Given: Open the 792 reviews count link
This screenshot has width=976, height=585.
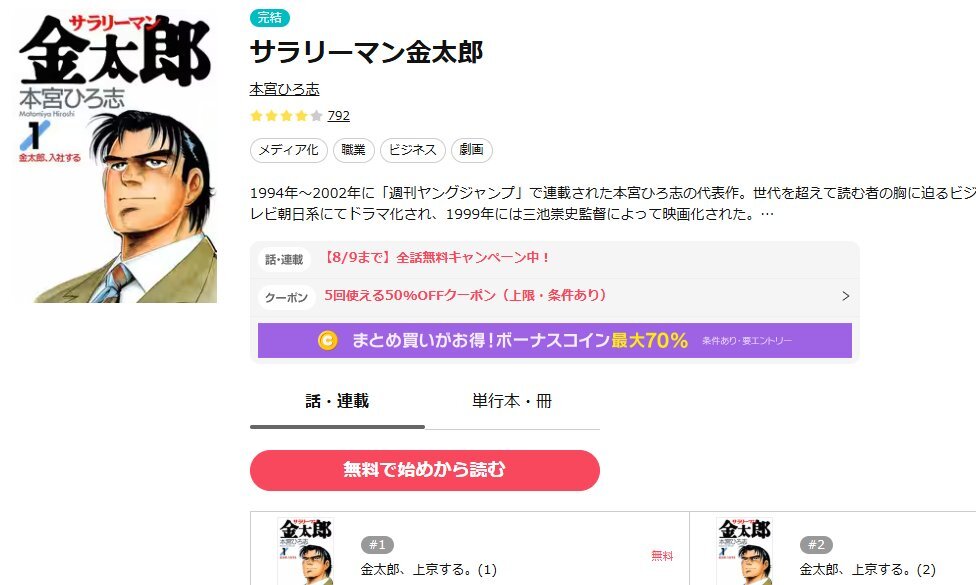Looking at the screenshot, I should tap(339, 116).
